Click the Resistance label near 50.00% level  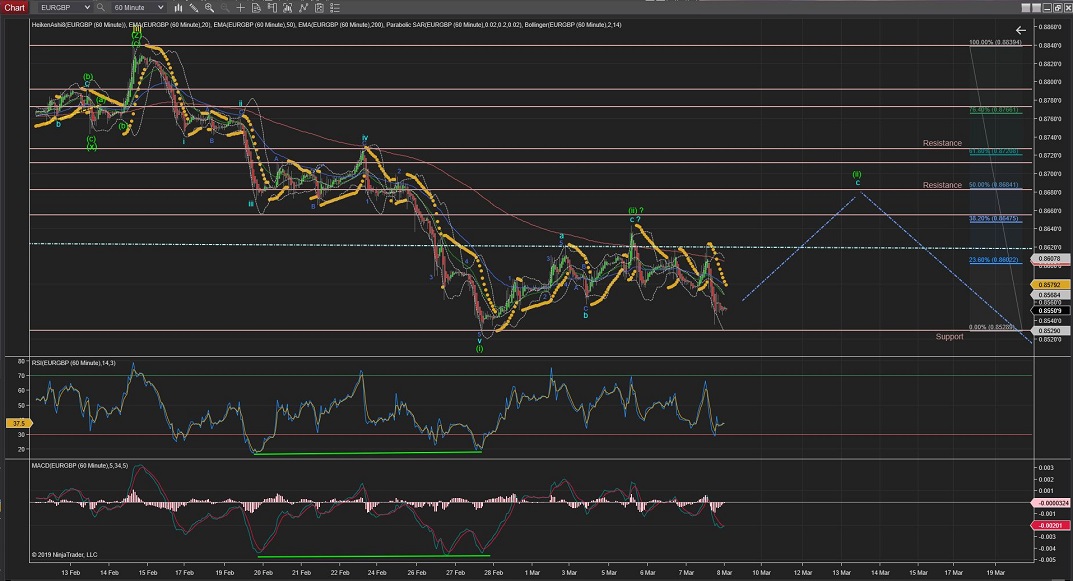tap(942, 185)
